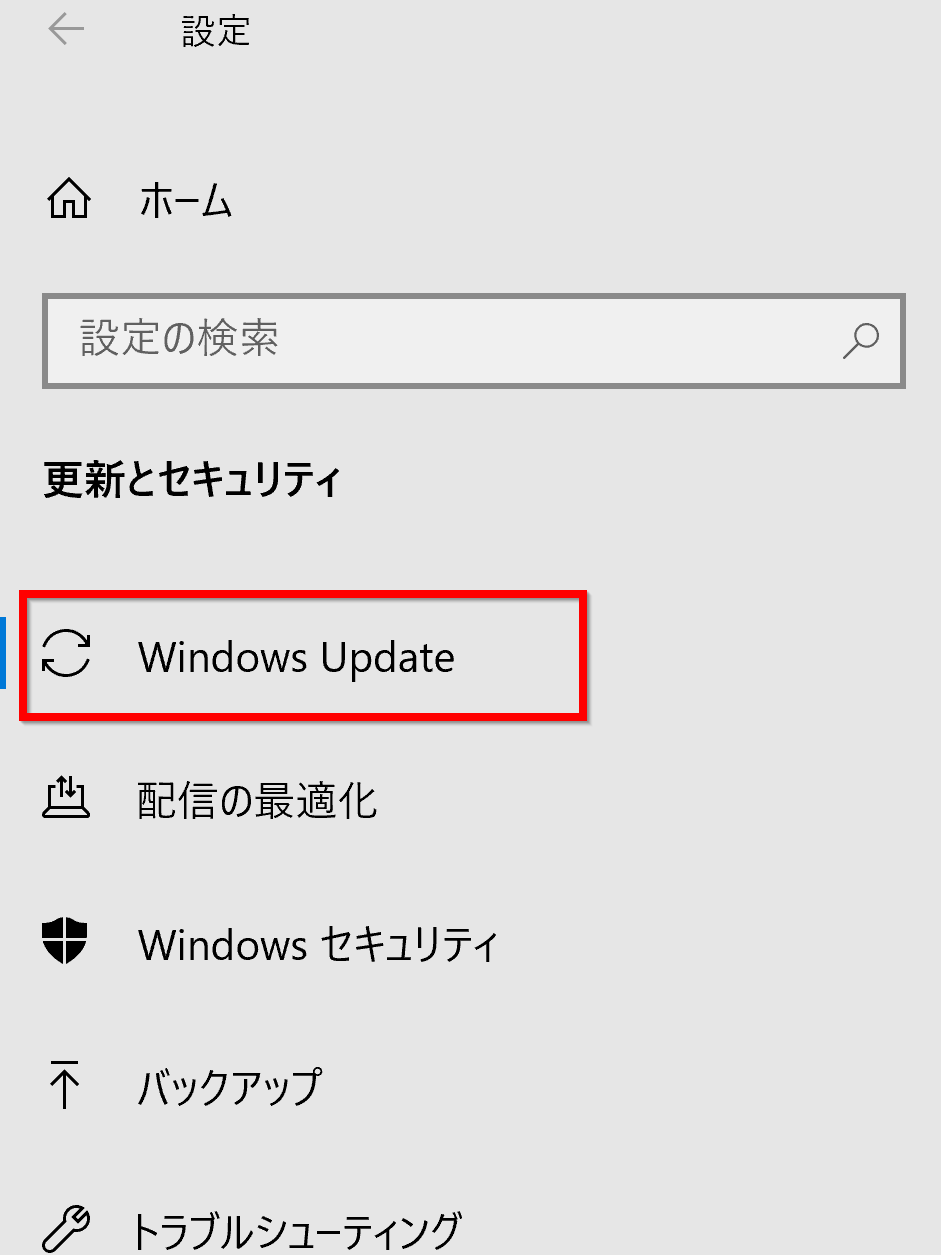The image size is (941, 1255).
Task: Click the トラブルシューティング wrench icon
Action: tap(66, 1229)
